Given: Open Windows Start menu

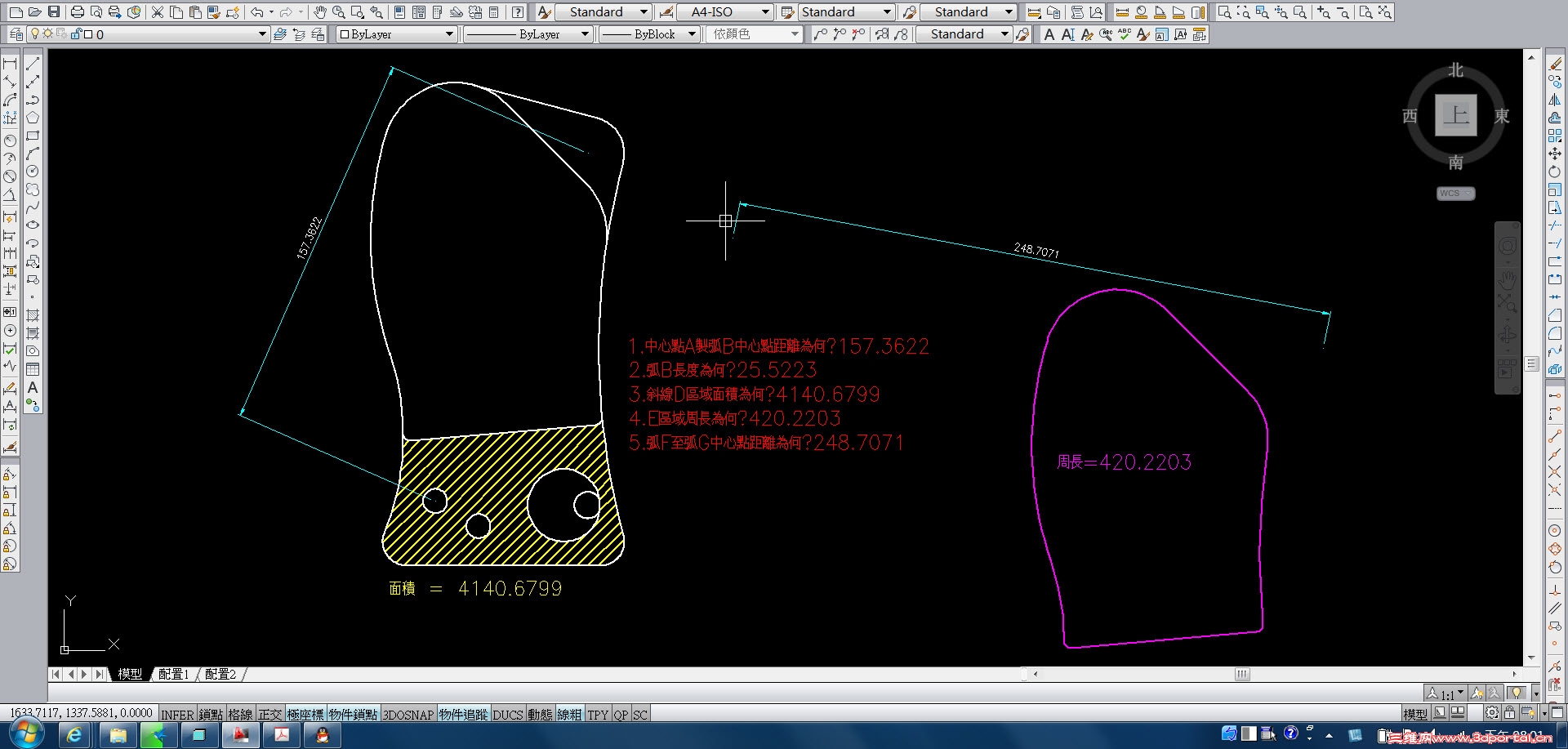Looking at the screenshot, I should [x=26, y=734].
